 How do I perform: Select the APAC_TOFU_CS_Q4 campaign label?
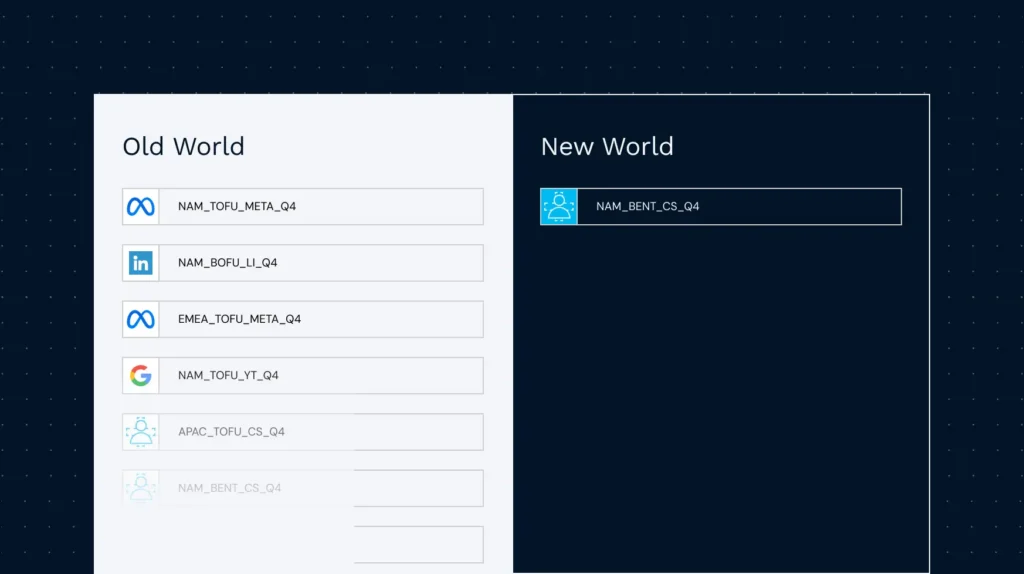(231, 432)
